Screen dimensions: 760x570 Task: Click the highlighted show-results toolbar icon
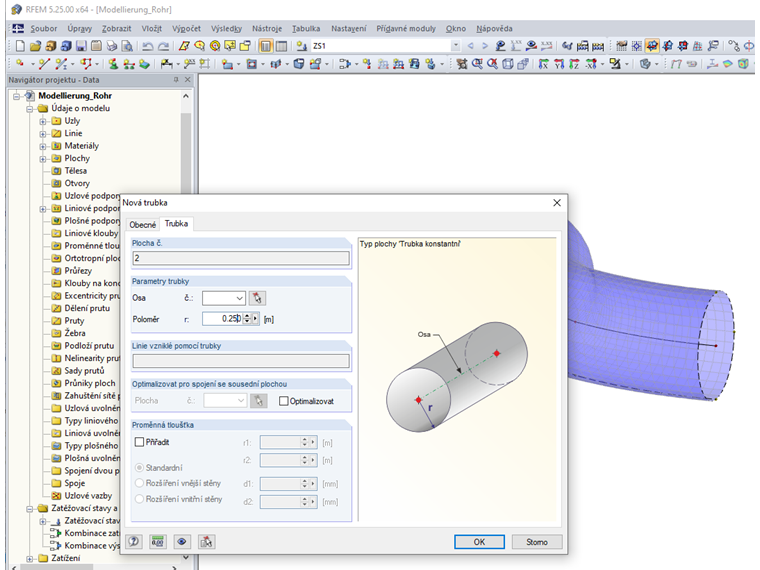652,46
